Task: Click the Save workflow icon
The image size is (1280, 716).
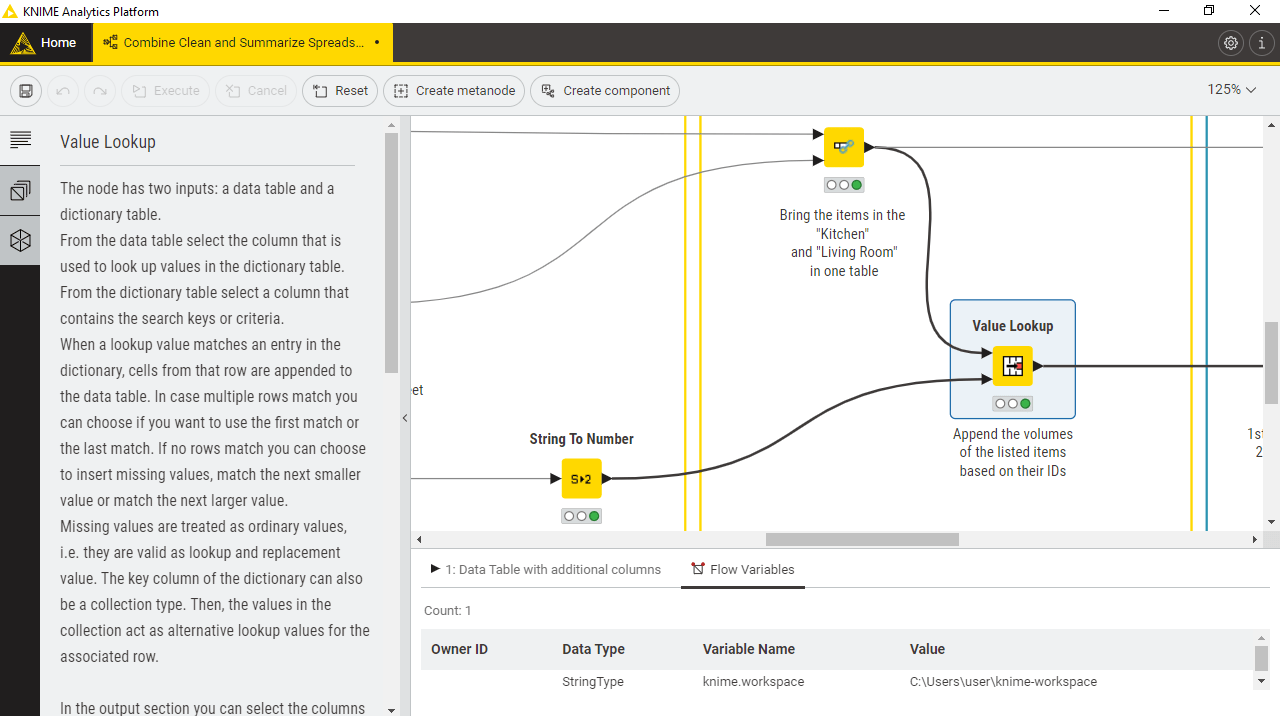Action: coord(26,91)
